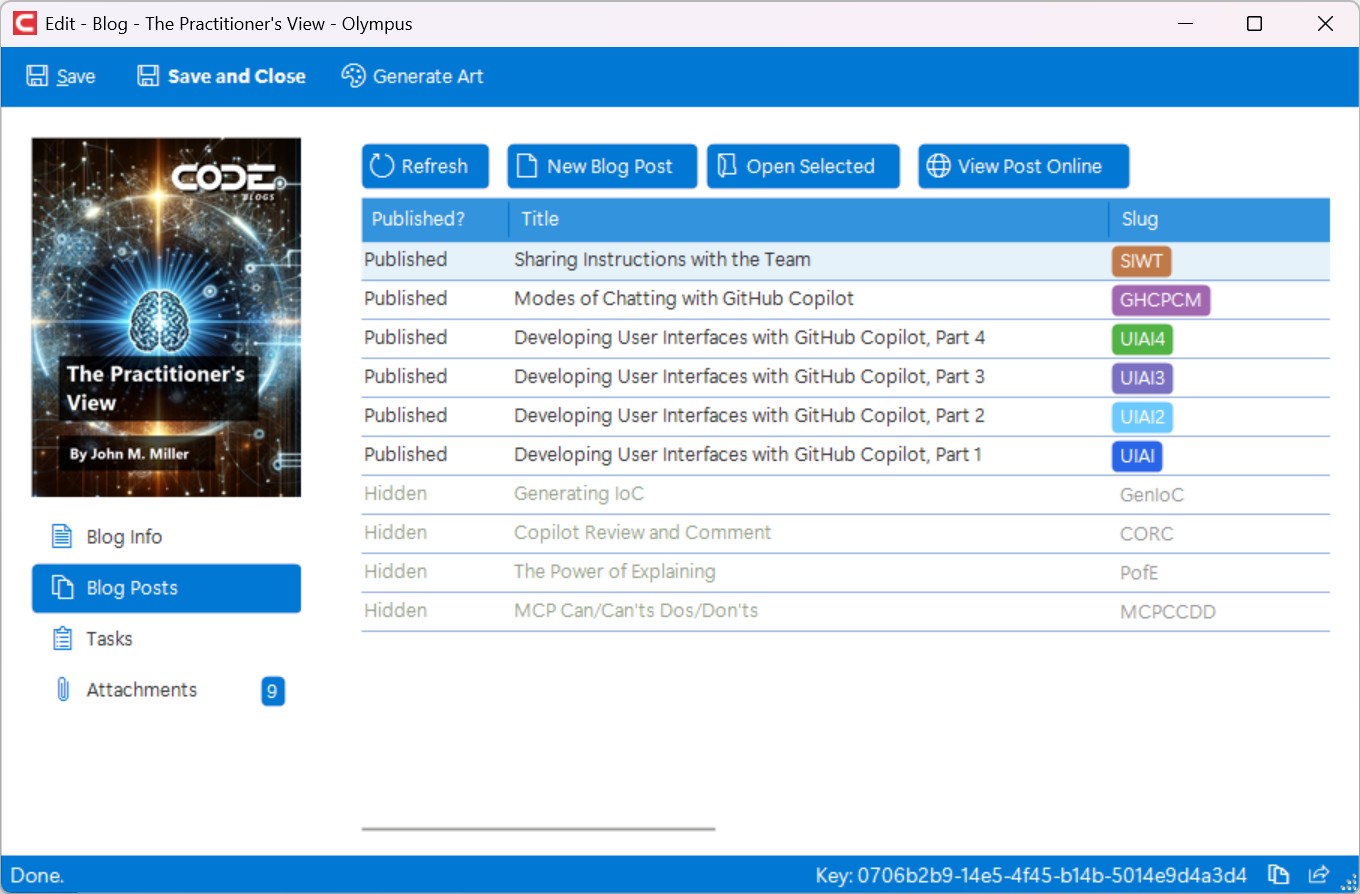Click the light blue UIAI2 slug tag

point(1142,417)
